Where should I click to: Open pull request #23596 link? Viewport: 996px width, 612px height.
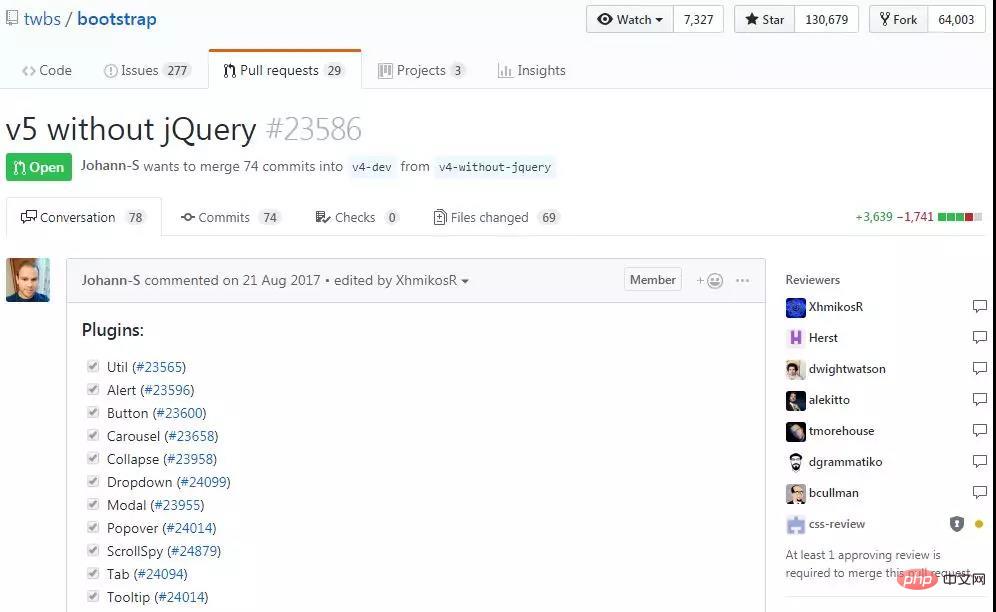tap(167, 390)
